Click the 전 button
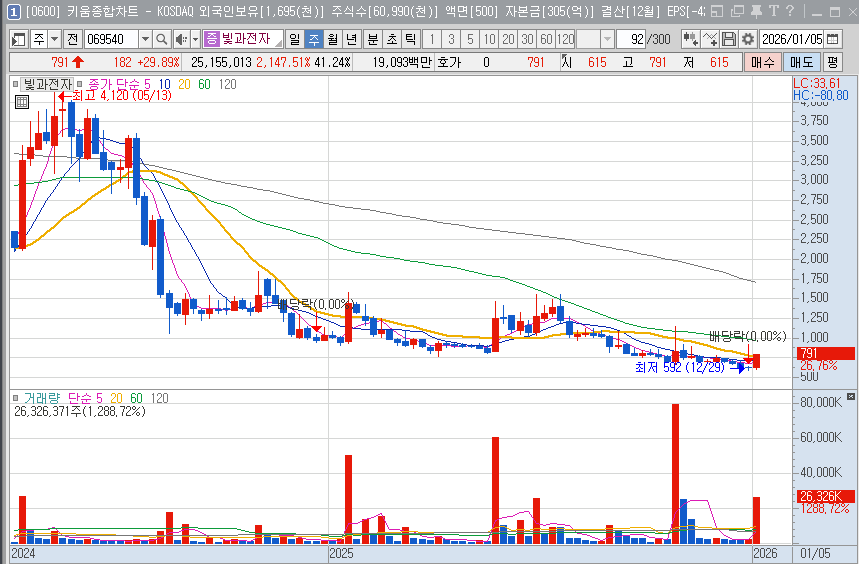 coord(72,39)
